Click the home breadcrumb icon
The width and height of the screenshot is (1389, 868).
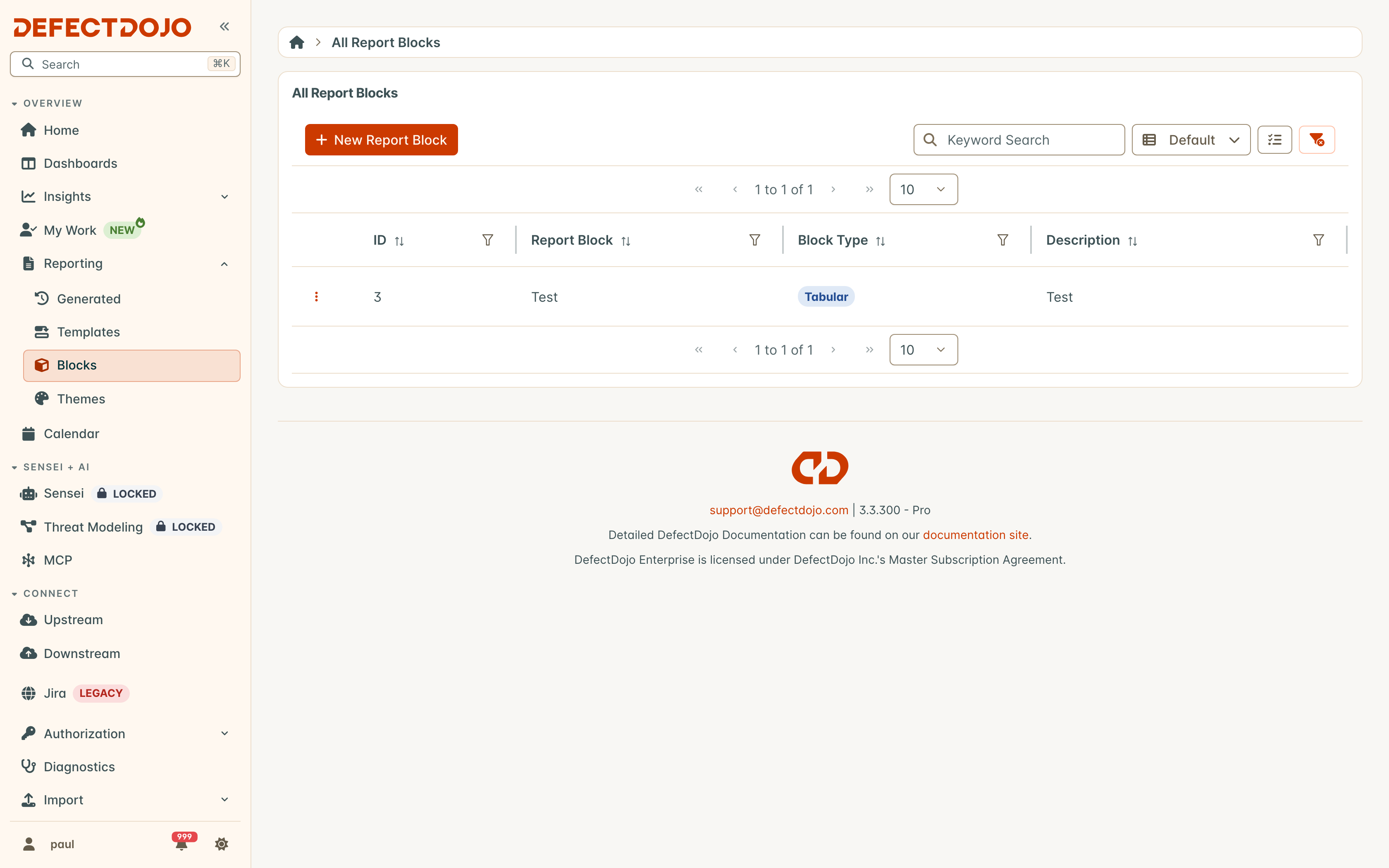click(297, 43)
